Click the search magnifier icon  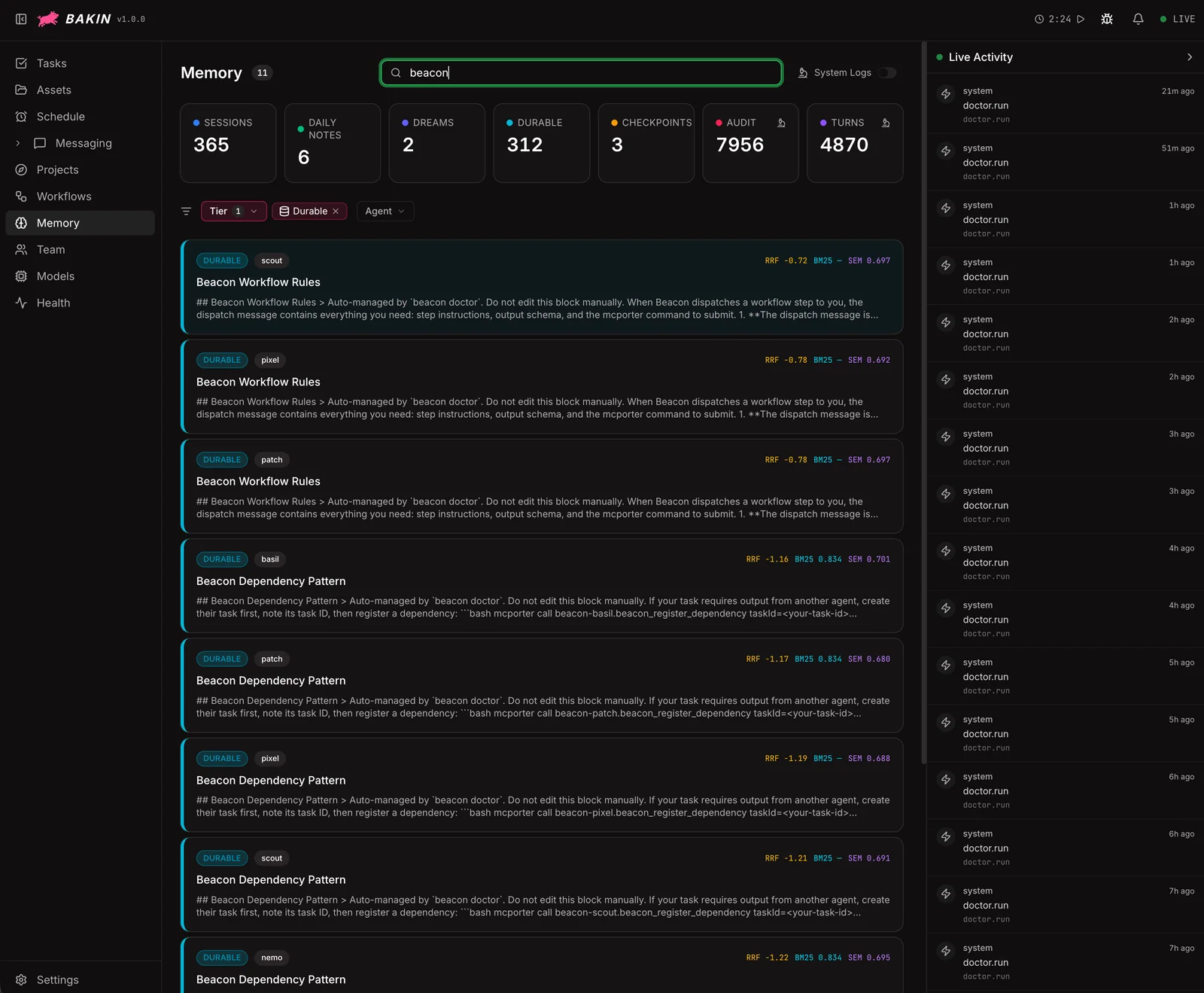click(x=396, y=73)
